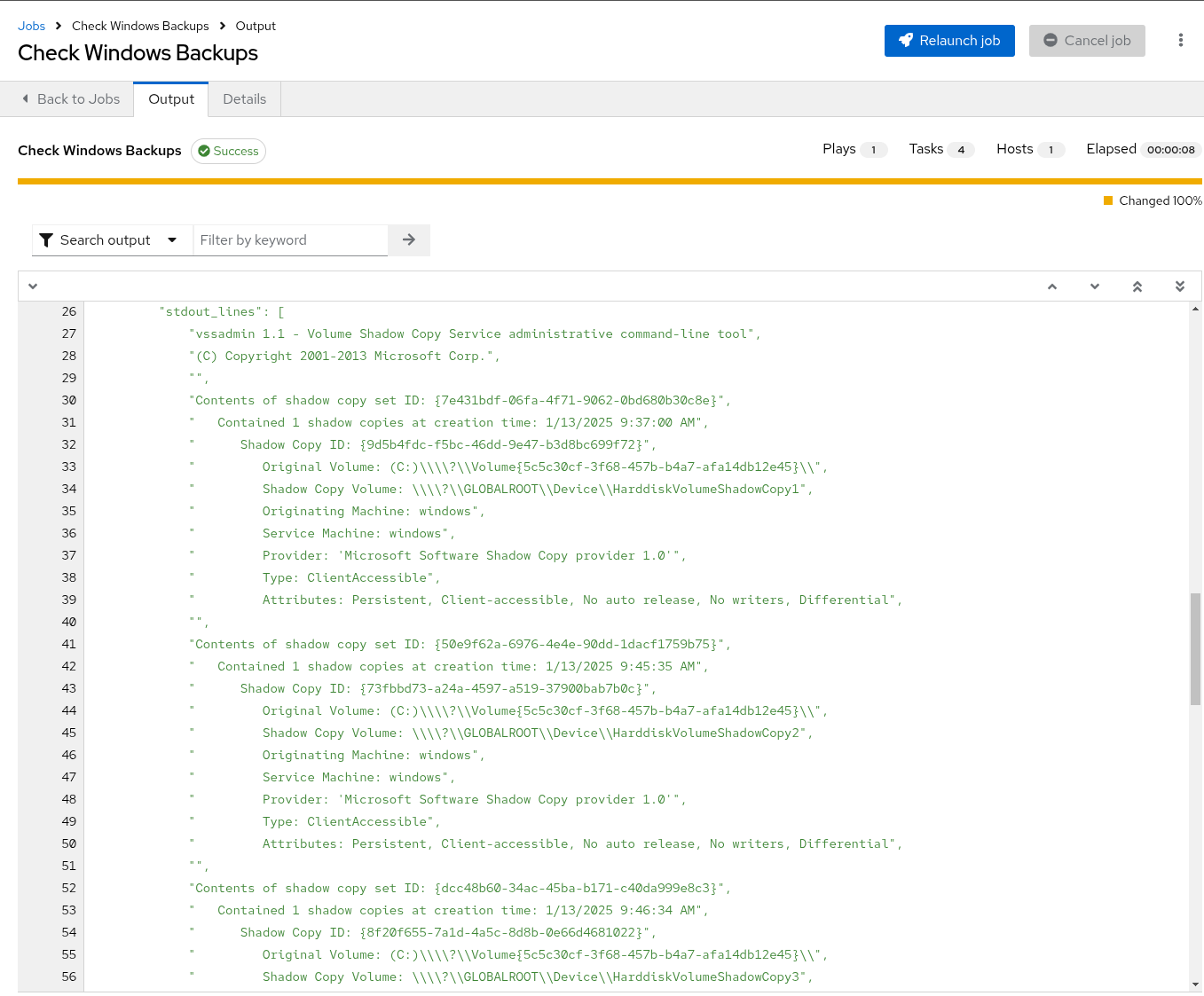Go Back to Jobs
This screenshot has height=996, width=1204.
coord(71,99)
